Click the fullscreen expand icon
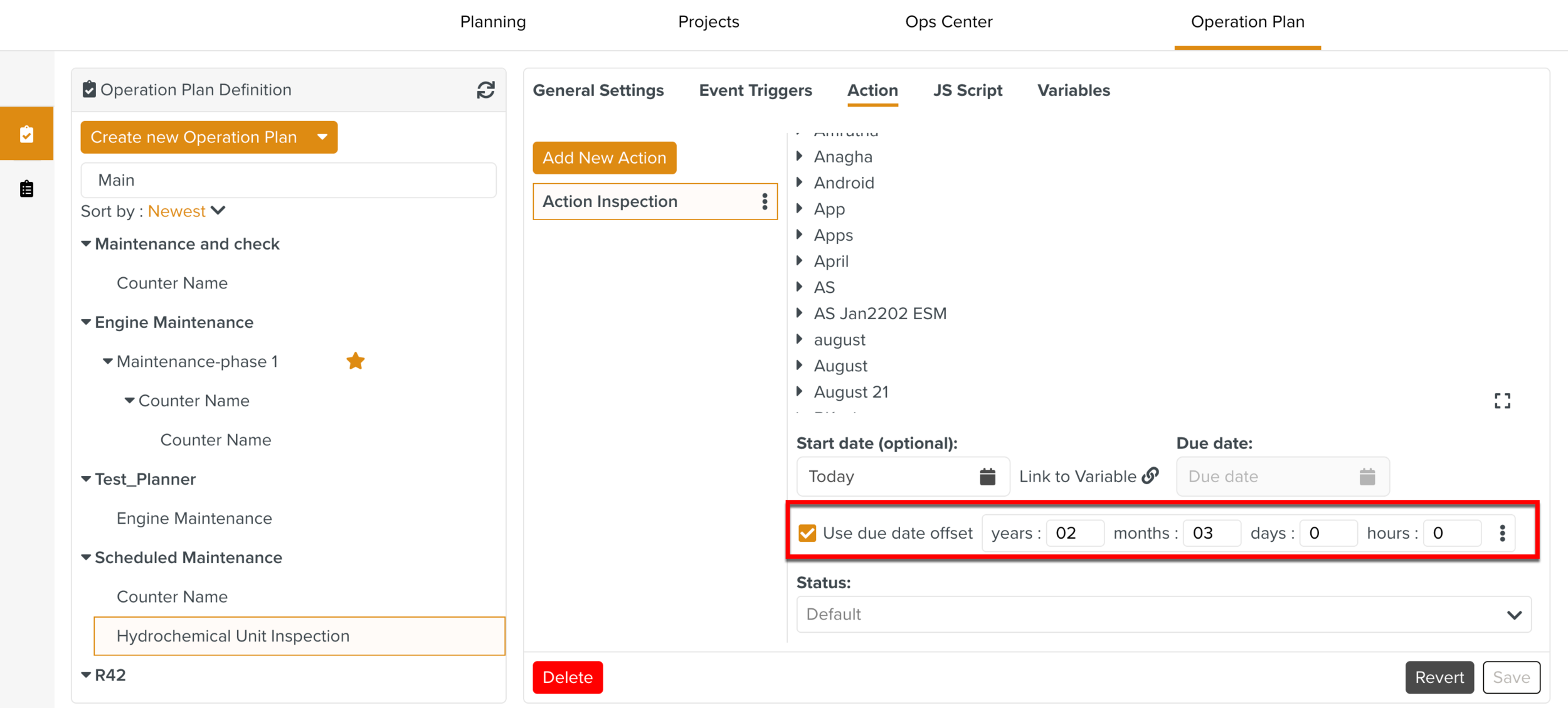 [1502, 401]
